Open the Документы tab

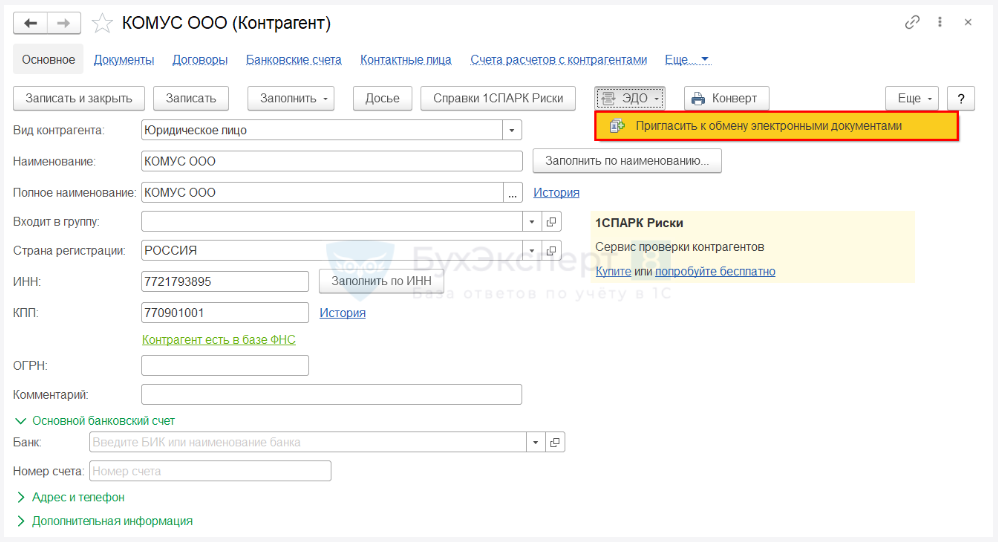[x=124, y=59]
